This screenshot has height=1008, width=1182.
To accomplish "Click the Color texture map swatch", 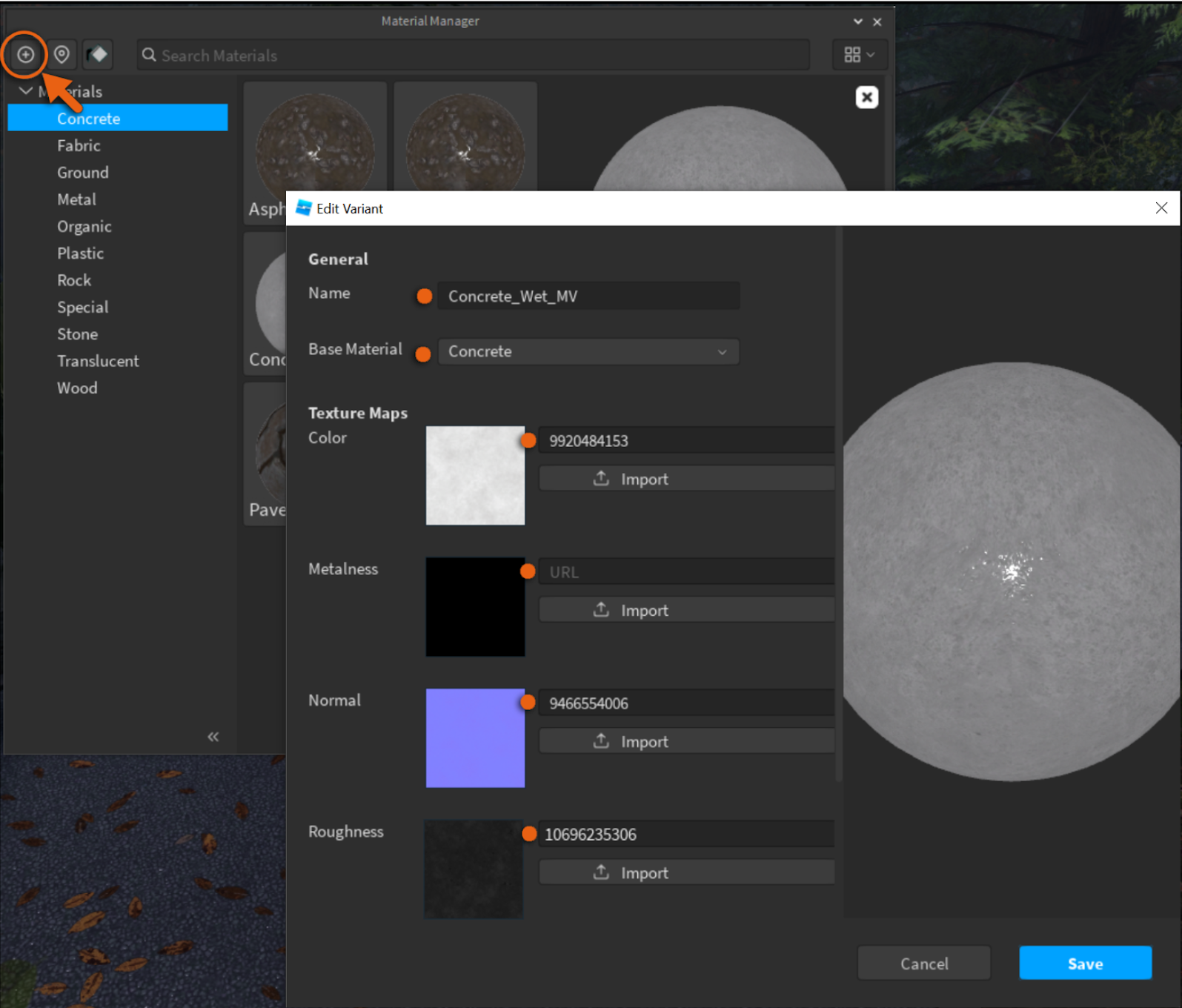I will point(475,475).
